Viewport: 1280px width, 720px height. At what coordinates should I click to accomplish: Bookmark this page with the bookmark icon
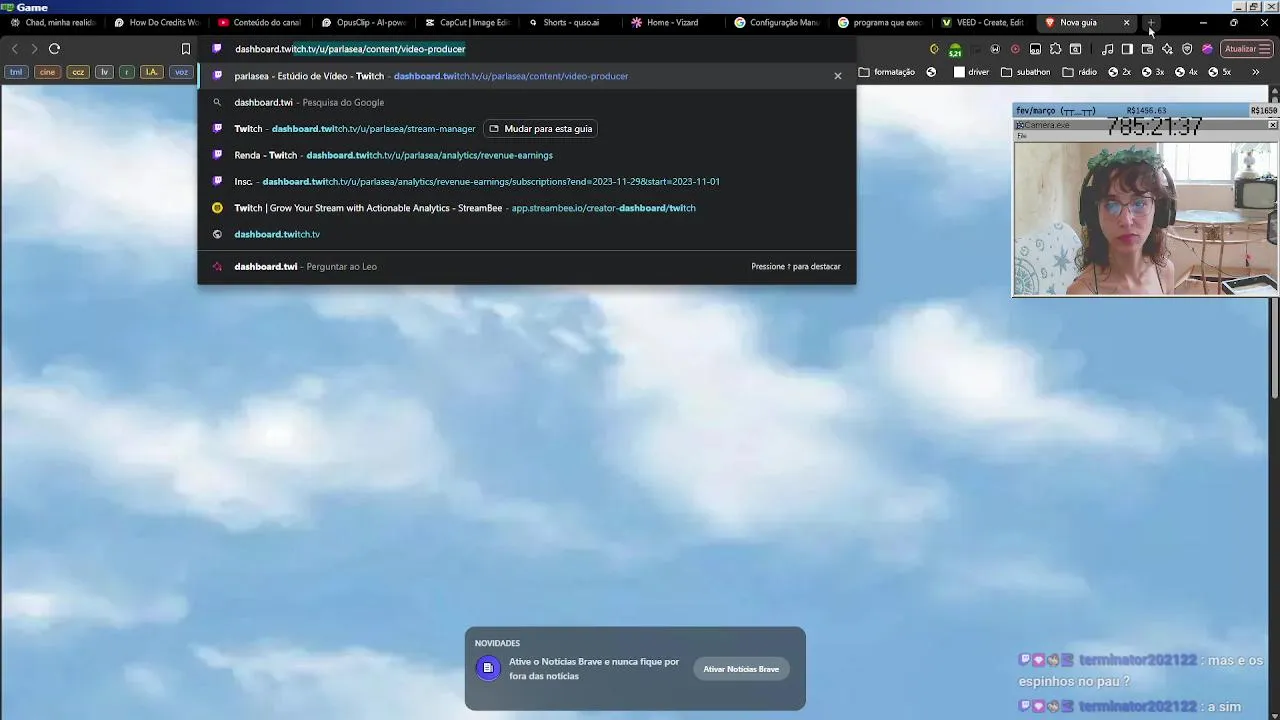[185, 48]
